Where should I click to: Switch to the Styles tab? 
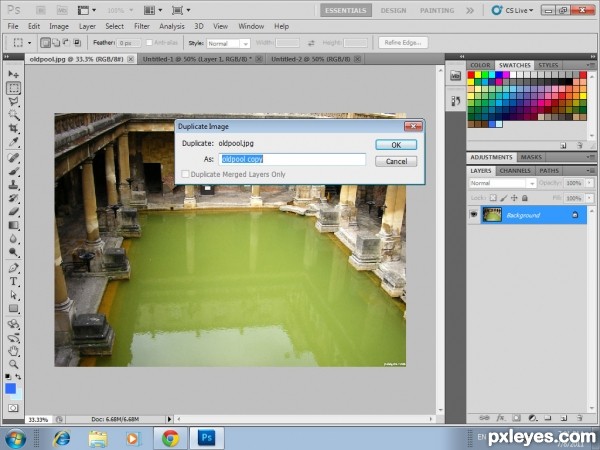(548, 65)
